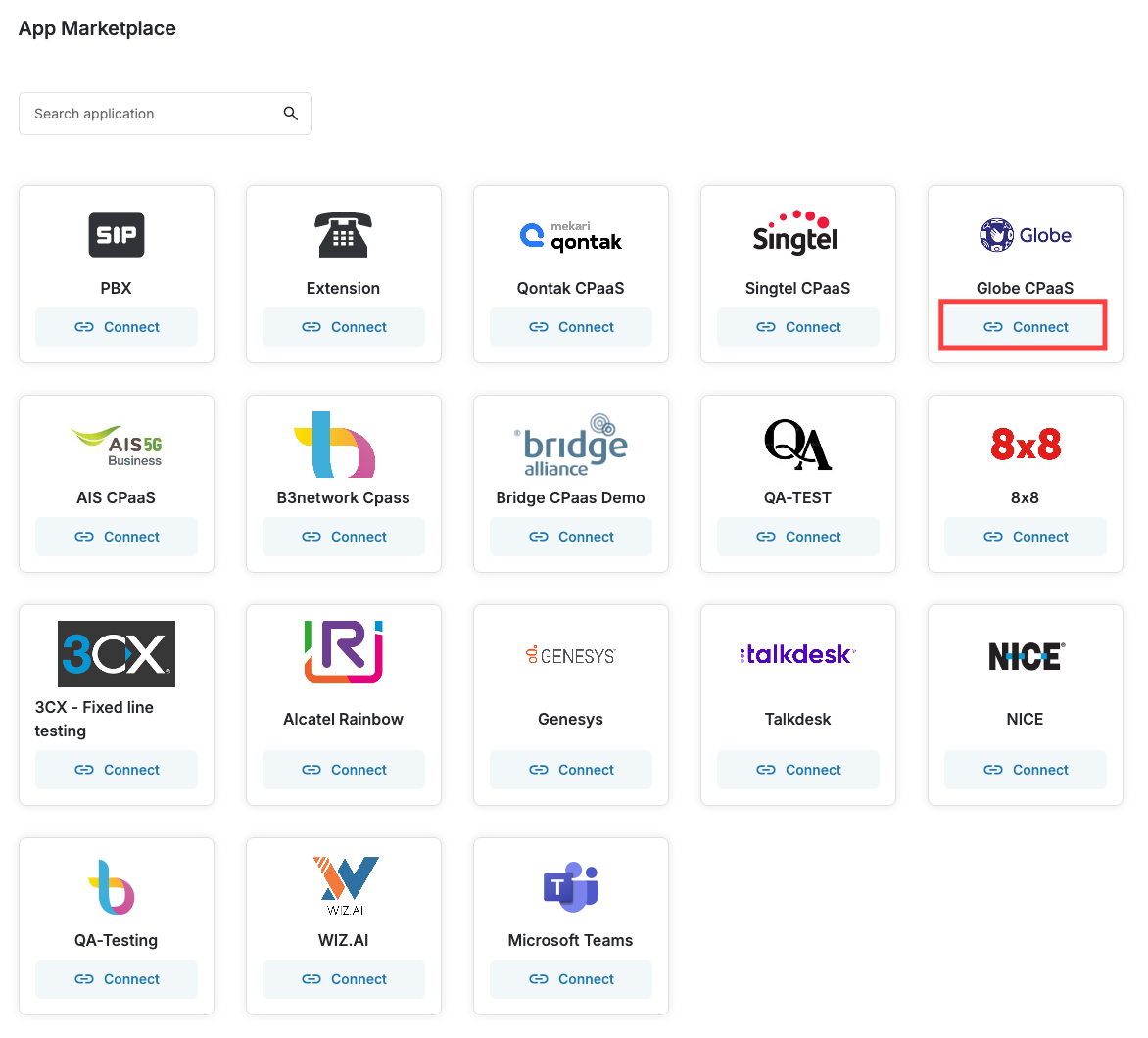Click the Talkdesk card title text
This screenshot has width=1148, height=1038.
click(797, 719)
